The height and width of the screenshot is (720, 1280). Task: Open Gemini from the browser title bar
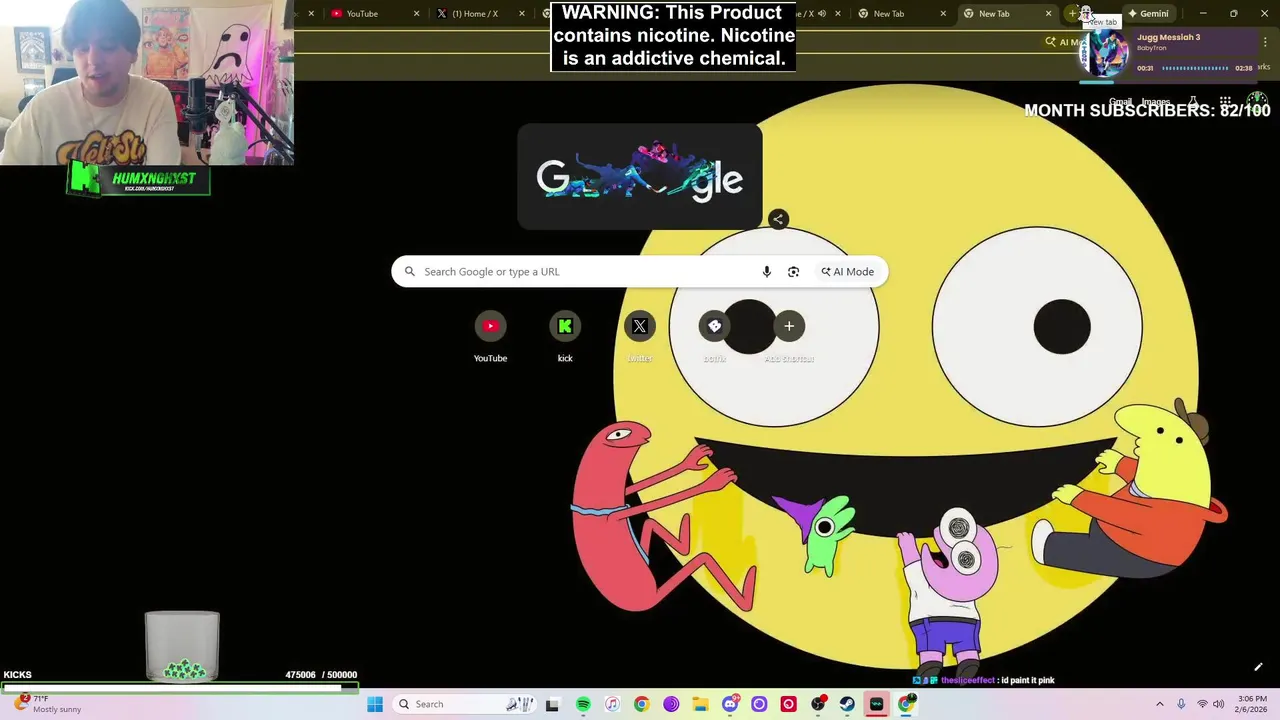click(x=1148, y=14)
